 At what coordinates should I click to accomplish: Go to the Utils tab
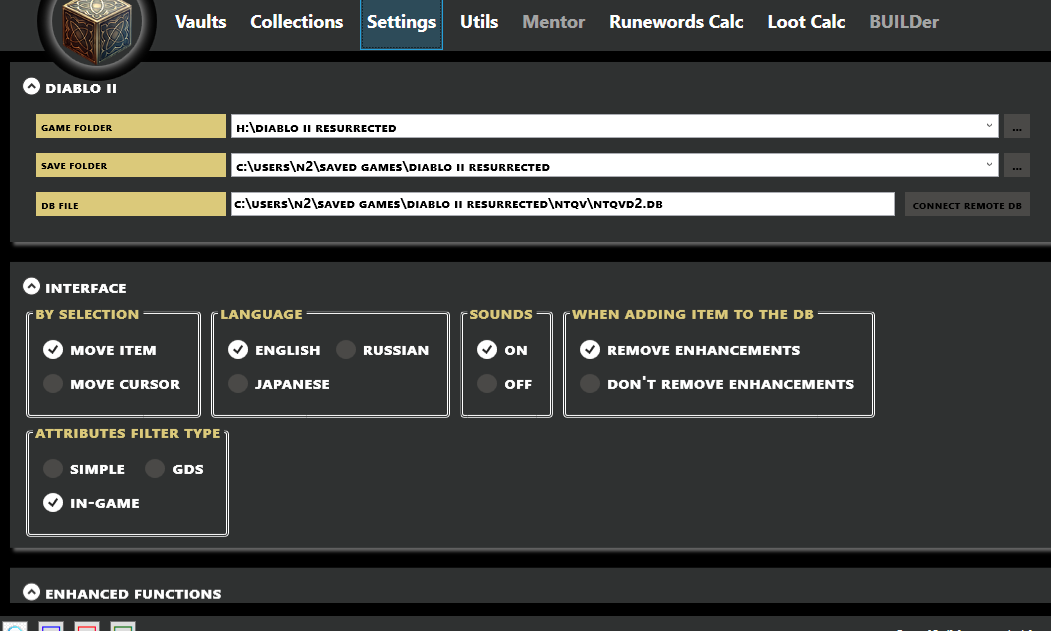tap(479, 22)
